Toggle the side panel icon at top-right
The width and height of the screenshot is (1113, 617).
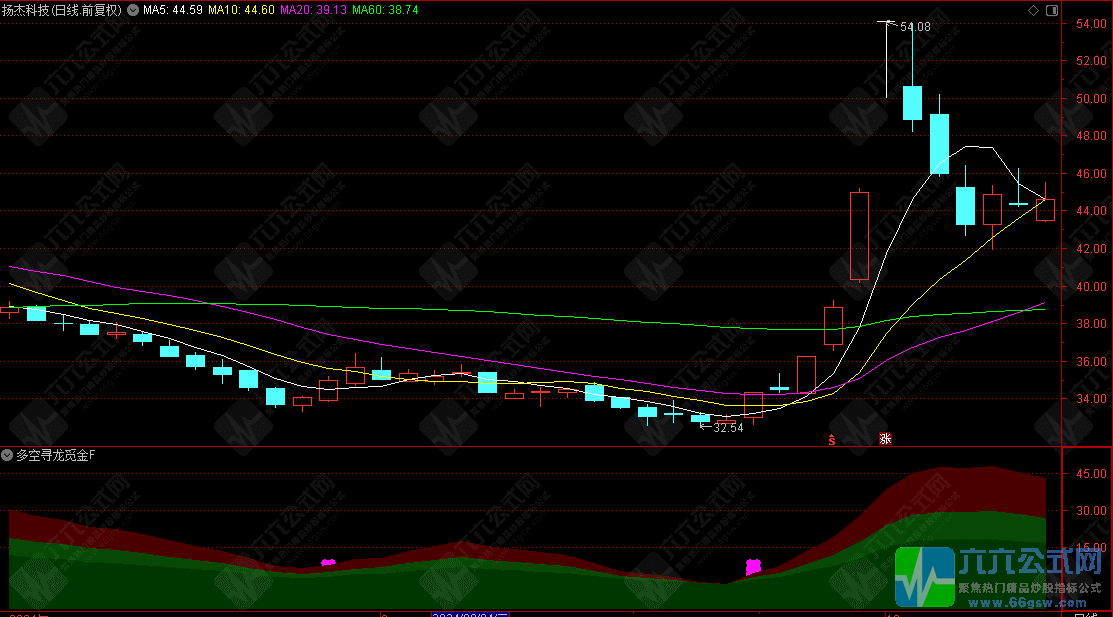pyautogui.click(x=1051, y=10)
